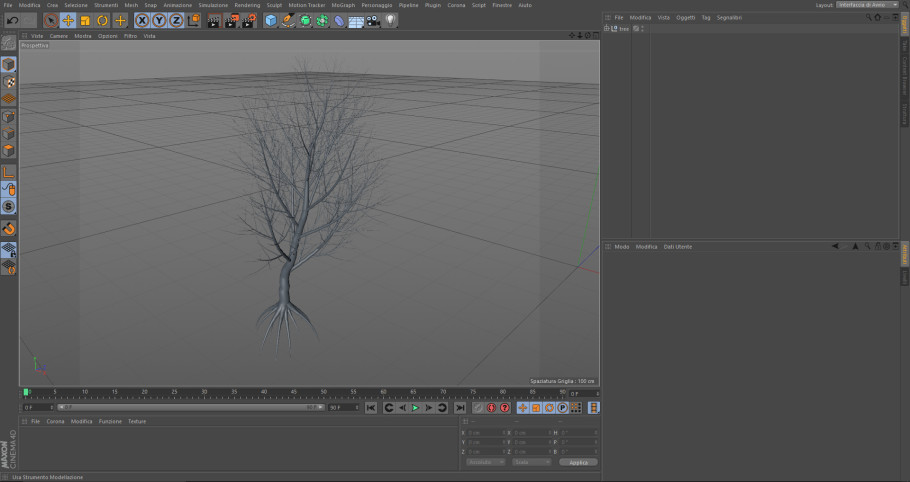Screen dimensions: 910x482
Task: Go to start of animation
Action: point(371,408)
